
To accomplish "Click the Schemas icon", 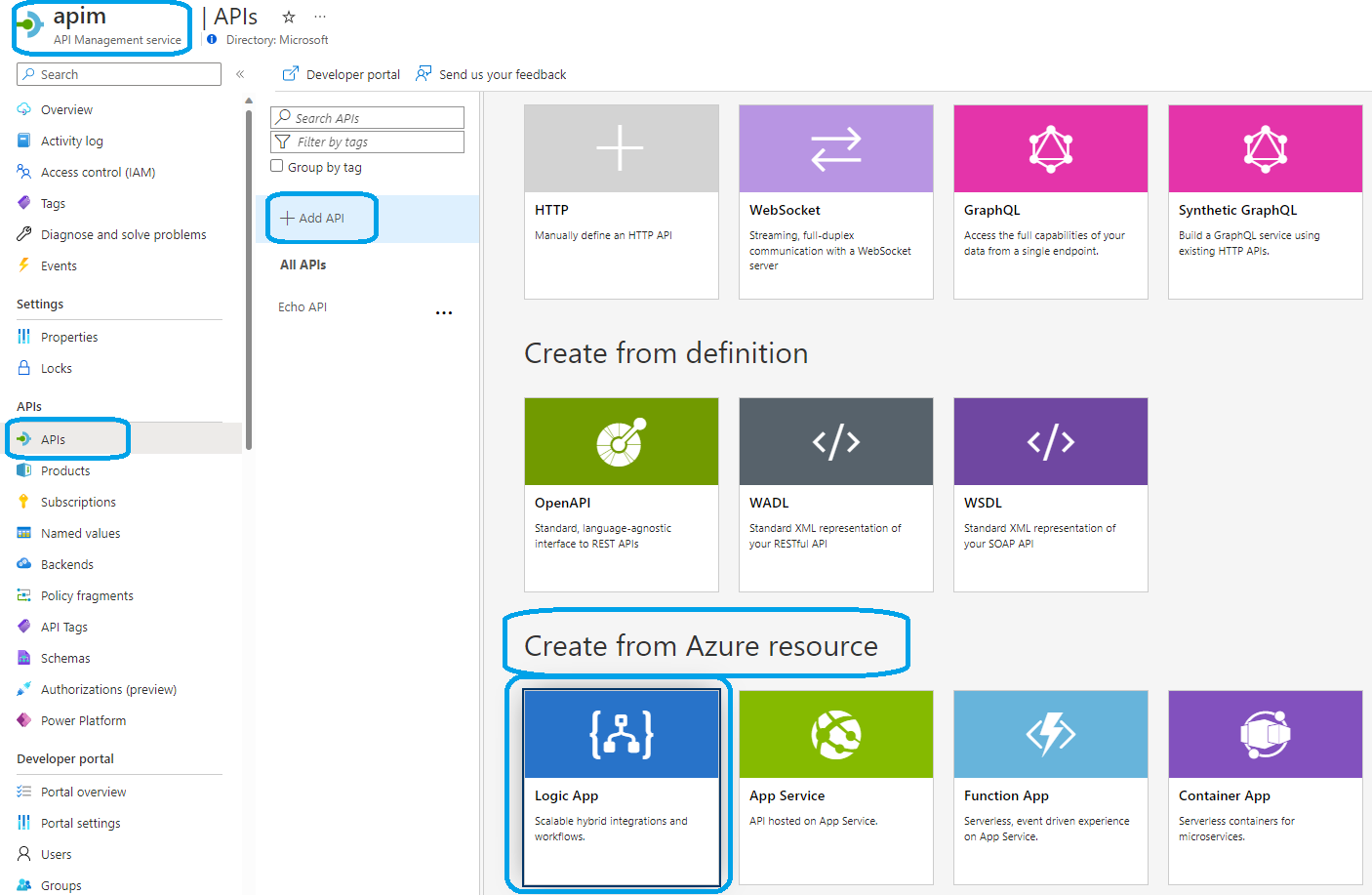I will [x=24, y=658].
